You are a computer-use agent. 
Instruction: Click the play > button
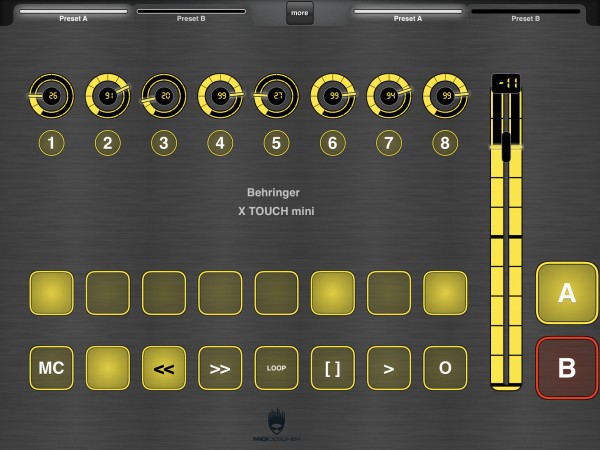coord(389,368)
